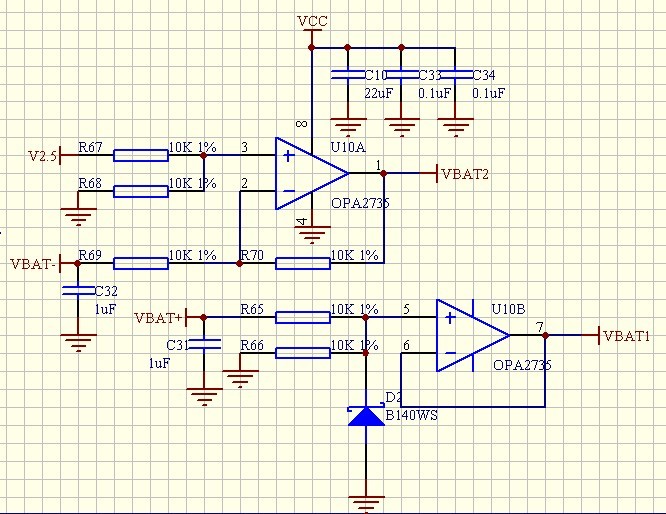Click the R67 designator text

point(90,147)
